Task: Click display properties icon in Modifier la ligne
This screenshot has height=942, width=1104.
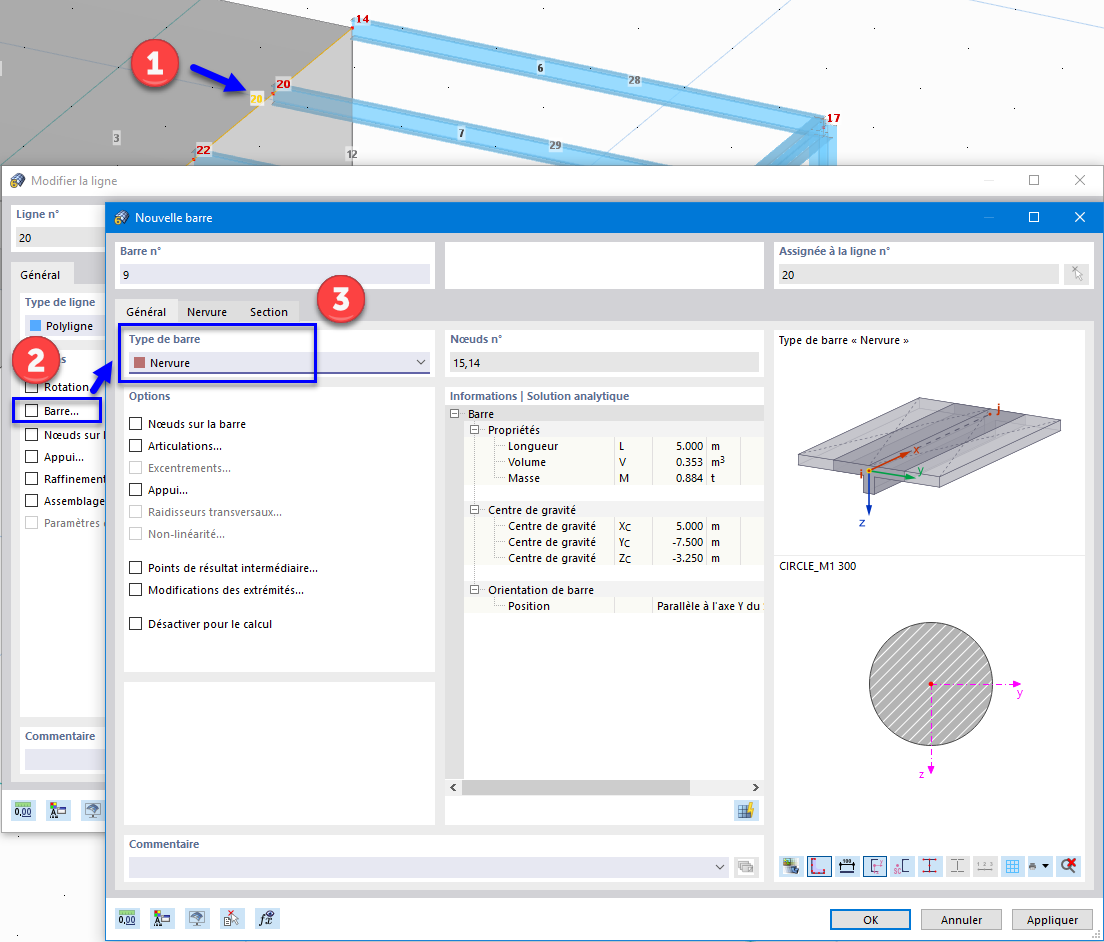Action: point(58,810)
